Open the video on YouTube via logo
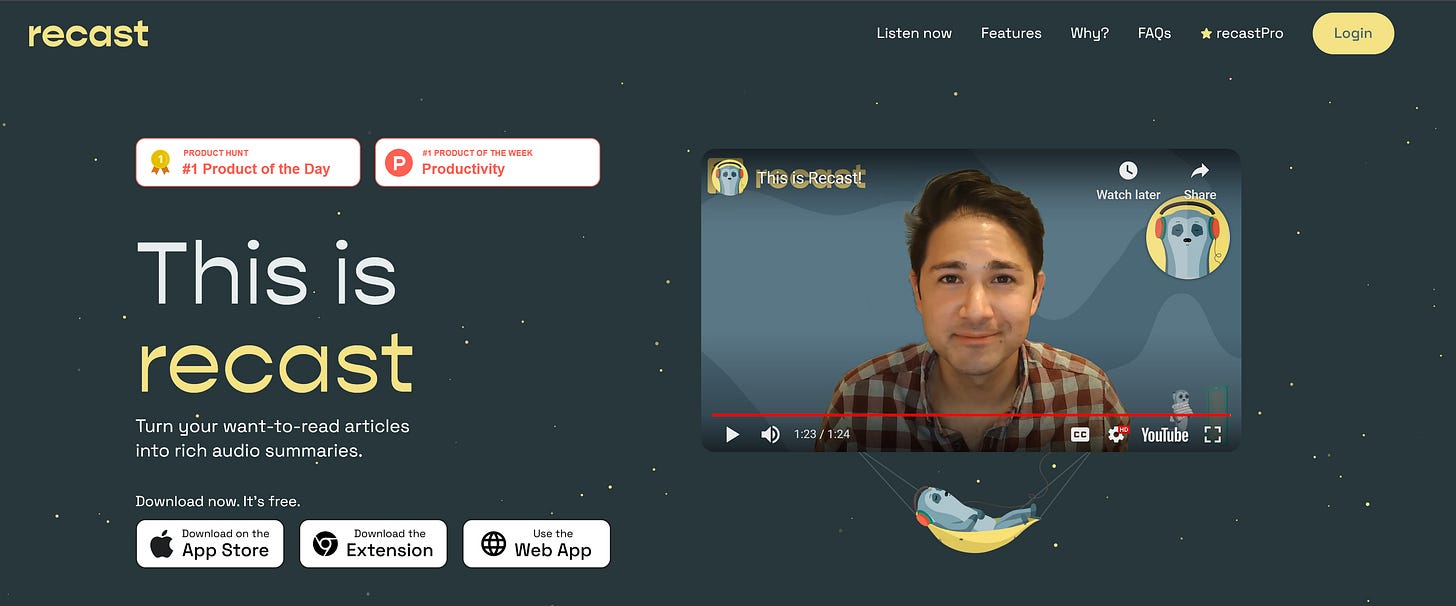Screen dimensions: 1456x606 pyautogui.click(x=1165, y=434)
